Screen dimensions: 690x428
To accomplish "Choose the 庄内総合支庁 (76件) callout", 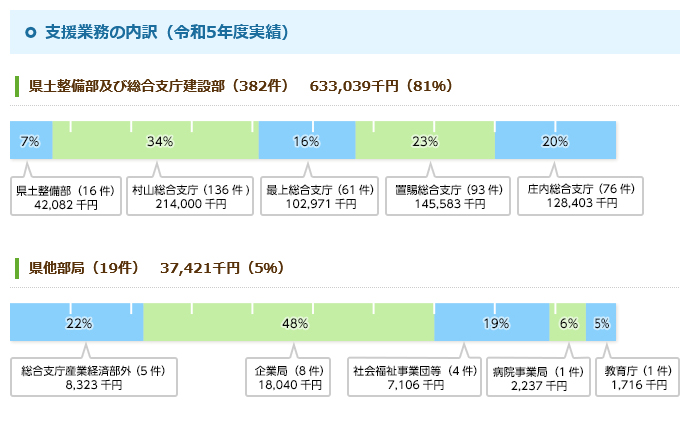I will point(580,196).
